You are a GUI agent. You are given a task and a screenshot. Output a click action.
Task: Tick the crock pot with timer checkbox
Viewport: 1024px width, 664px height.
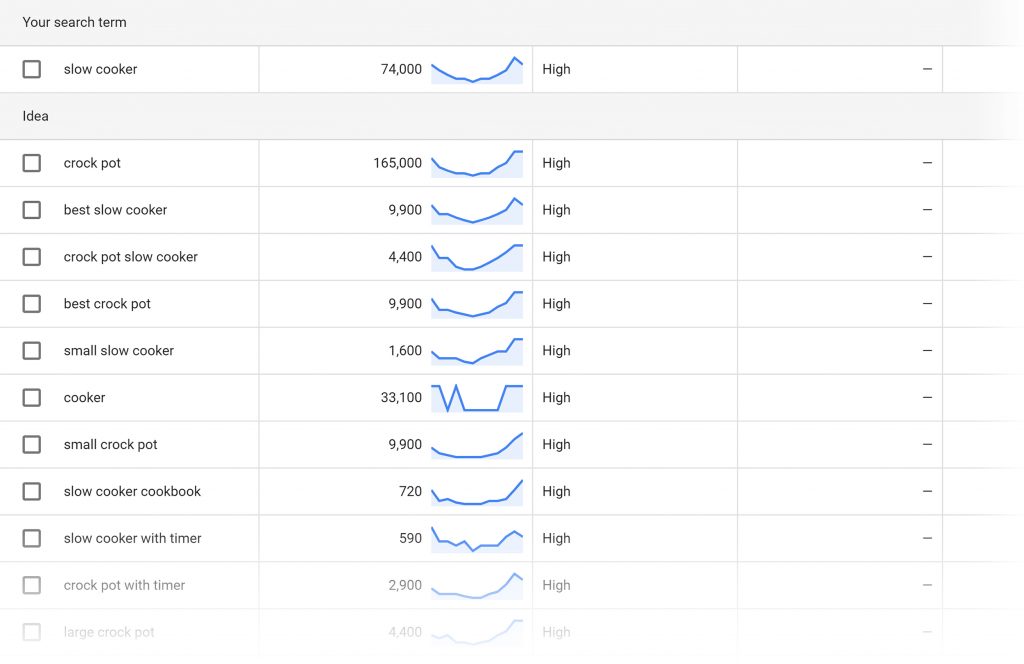click(31, 586)
